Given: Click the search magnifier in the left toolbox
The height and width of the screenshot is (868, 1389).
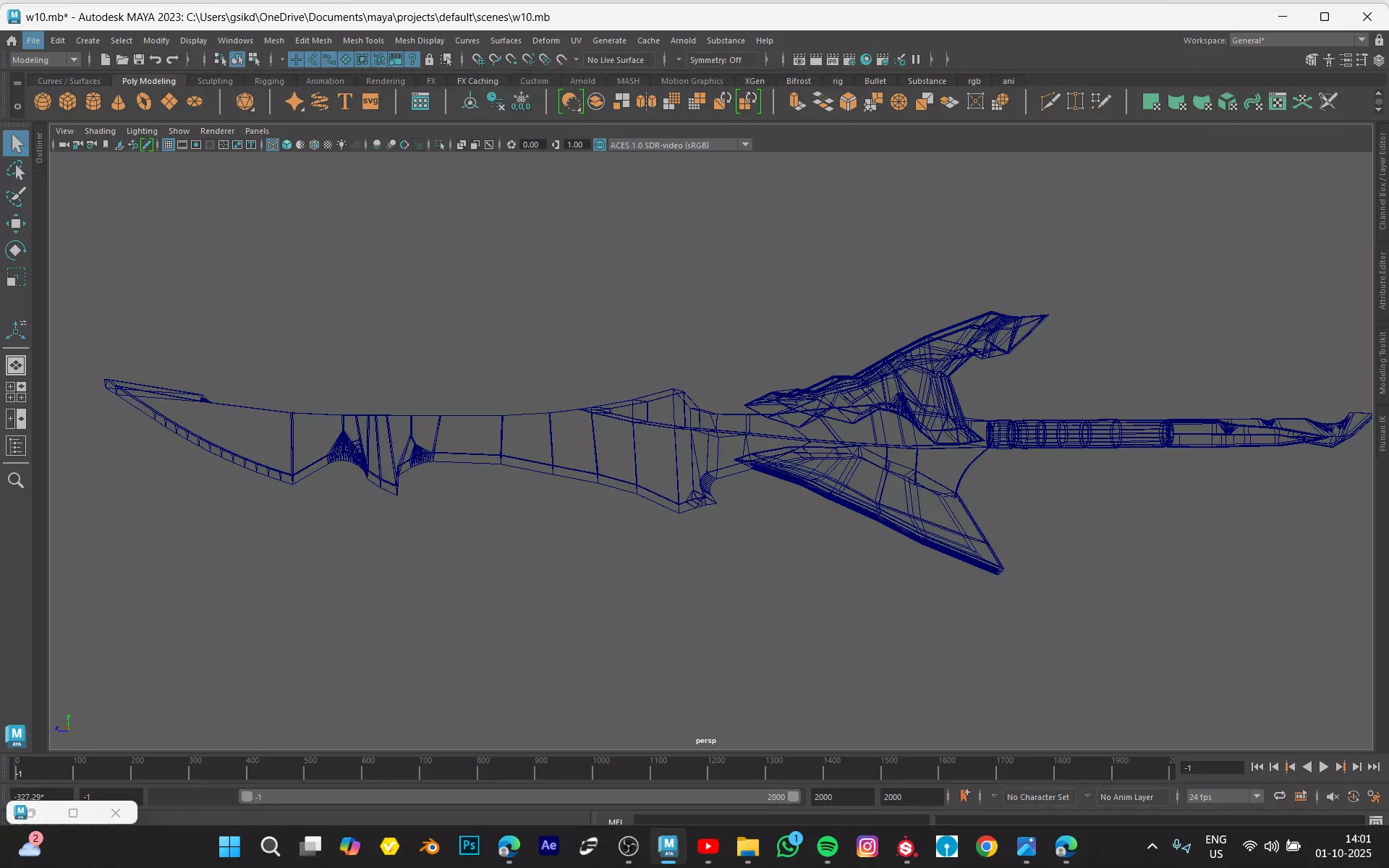Looking at the screenshot, I should [x=16, y=480].
